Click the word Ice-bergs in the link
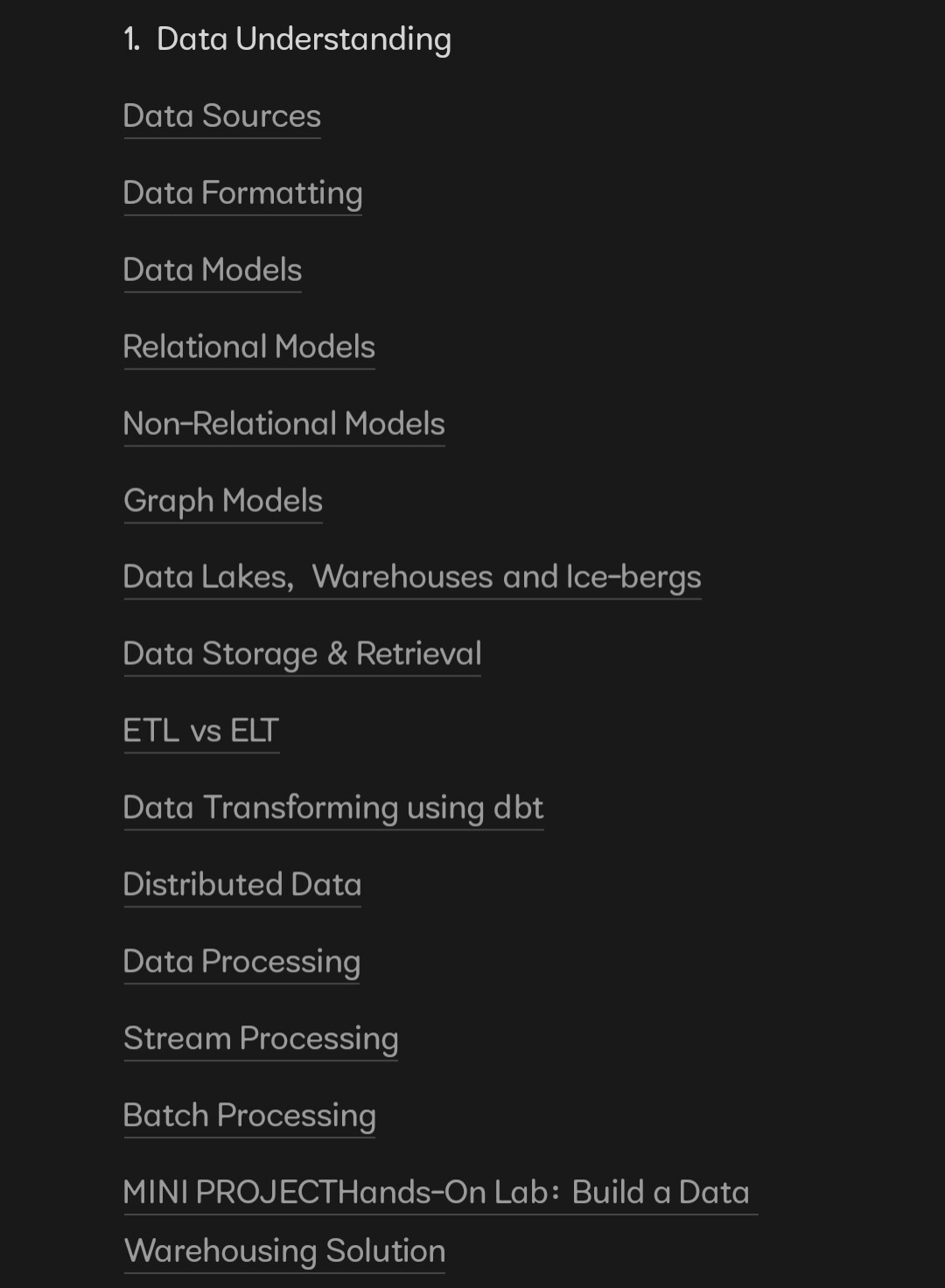Viewport: 945px width, 1288px height. point(633,577)
